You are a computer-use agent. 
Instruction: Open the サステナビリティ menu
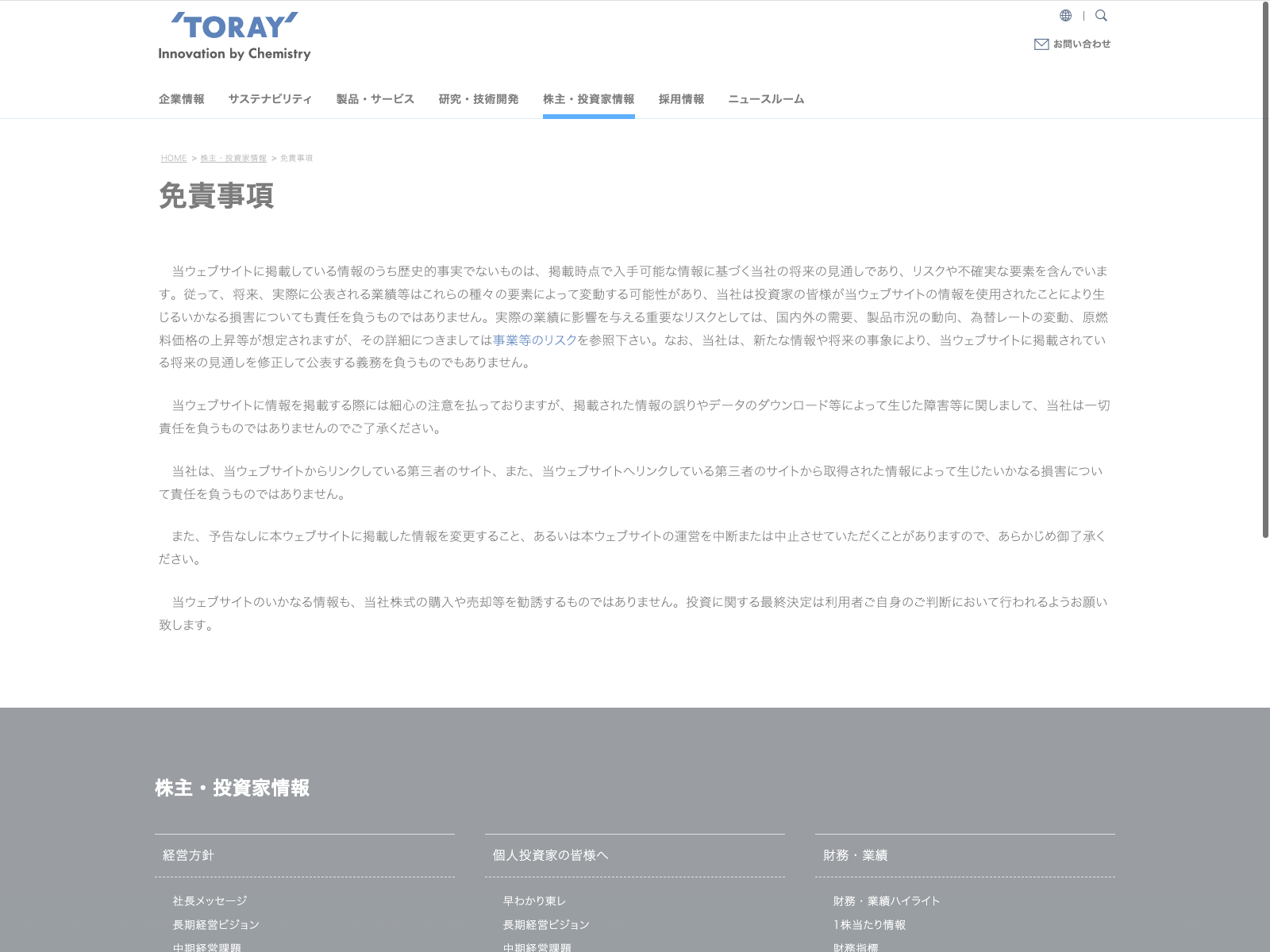pyautogui.click(x=270, y=99)
